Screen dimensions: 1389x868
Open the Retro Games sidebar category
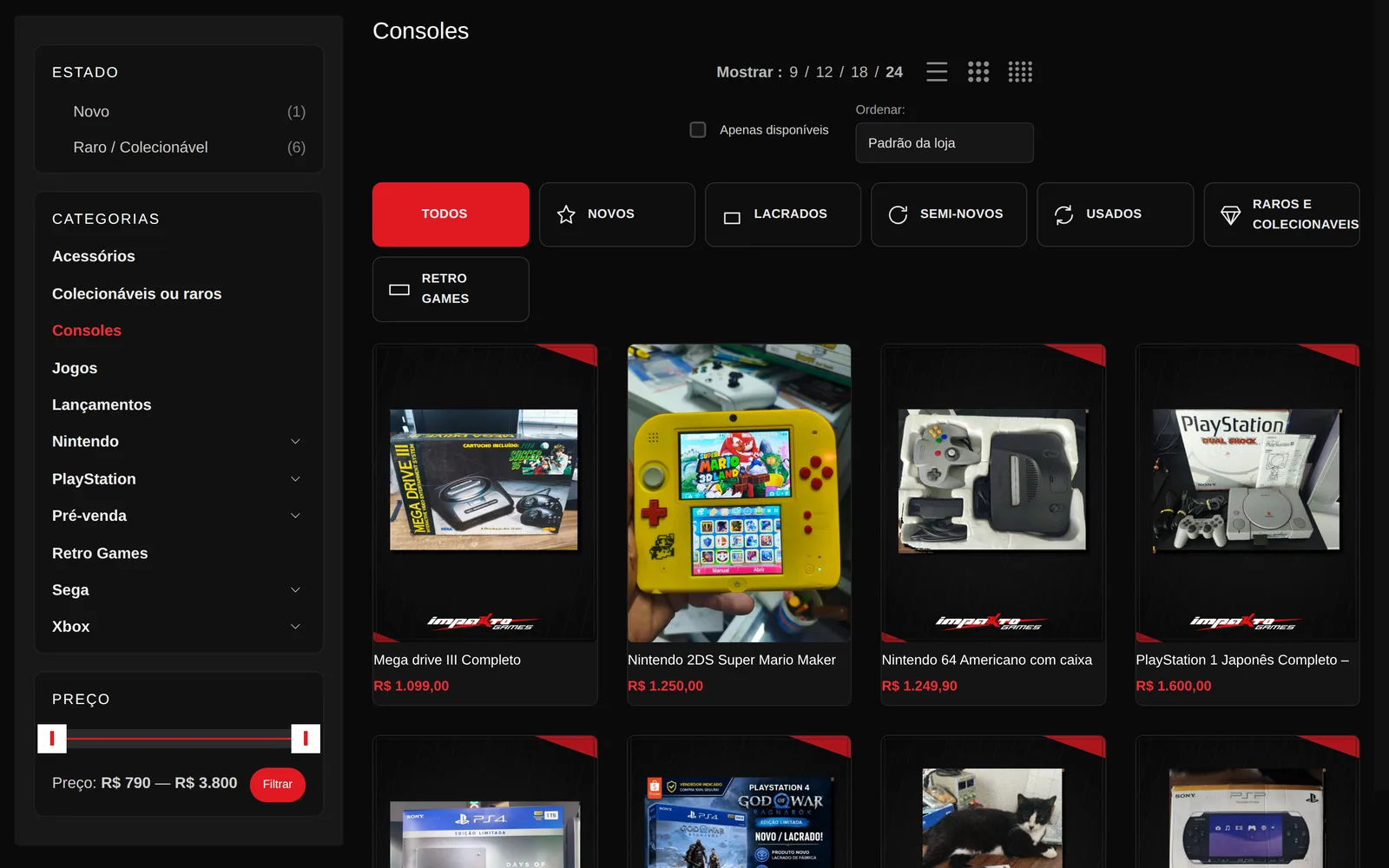(100, 553)
